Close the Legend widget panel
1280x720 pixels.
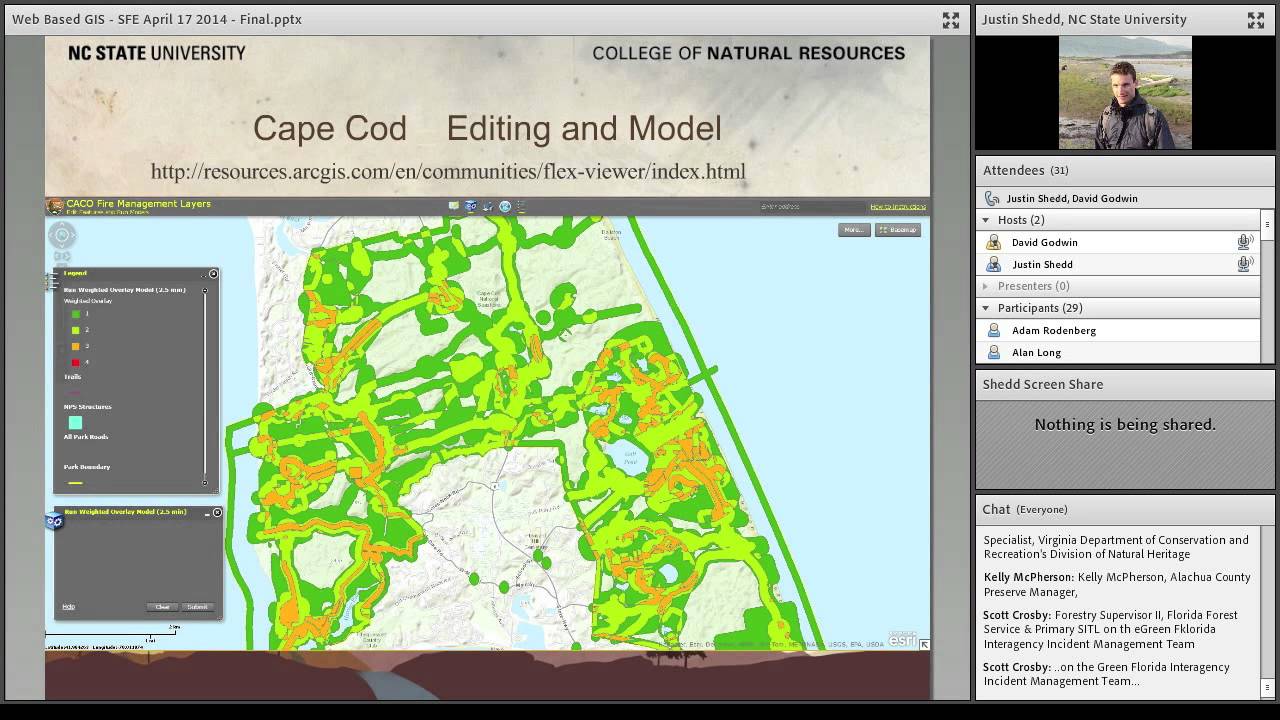213,274
